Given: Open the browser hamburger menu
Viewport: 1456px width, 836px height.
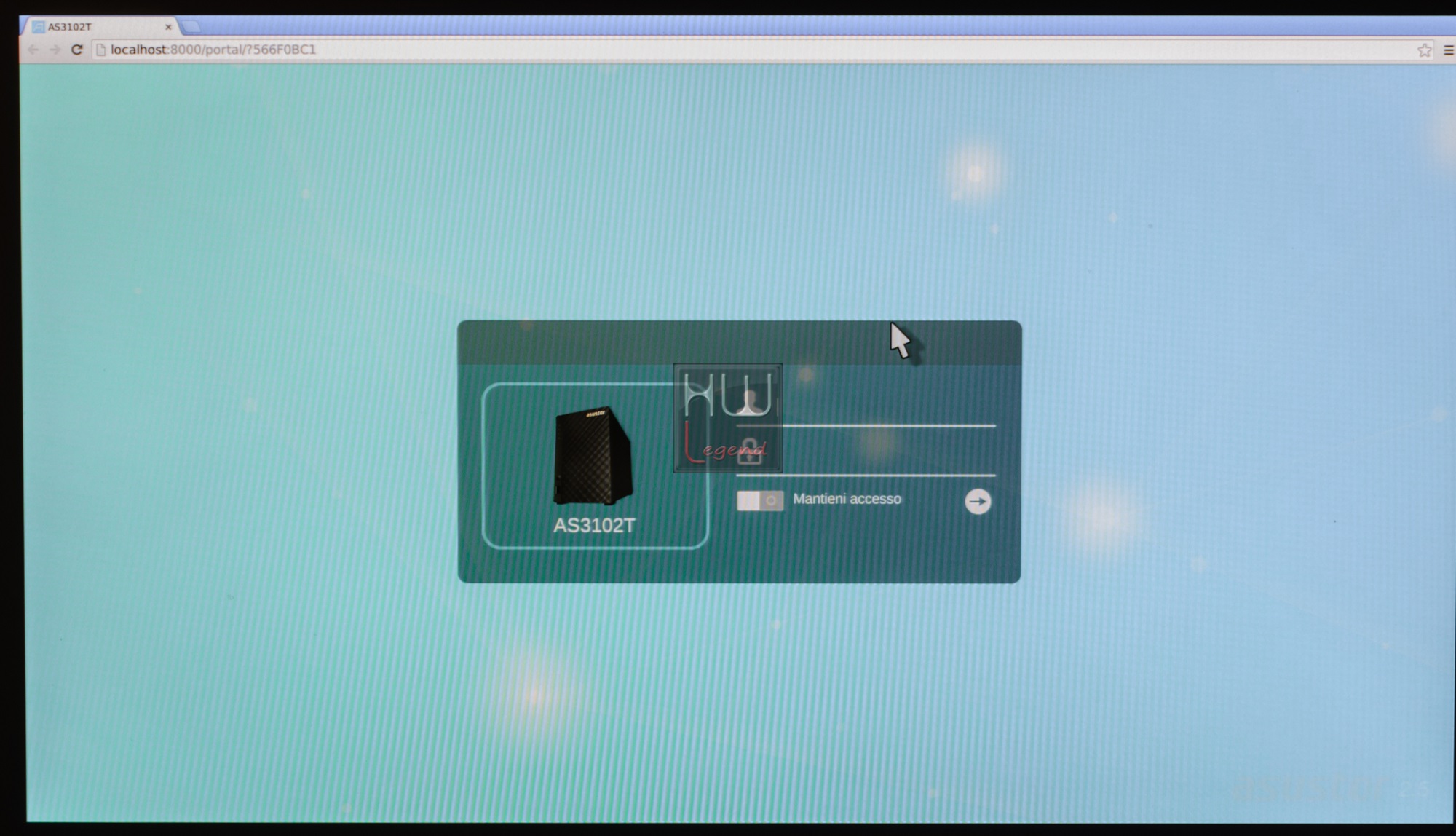Looking at the screenshot, I should click(x=1448, y=50).
